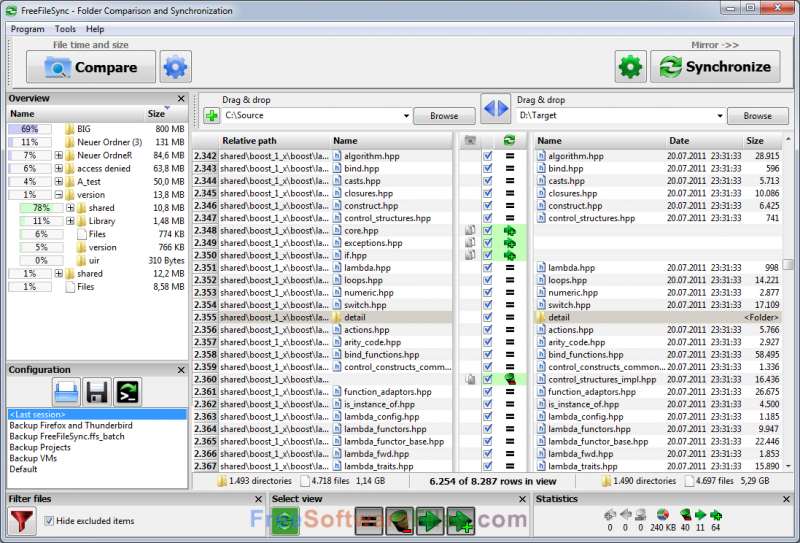Uncheck the algorithm.hpp row checkbox

488,156
